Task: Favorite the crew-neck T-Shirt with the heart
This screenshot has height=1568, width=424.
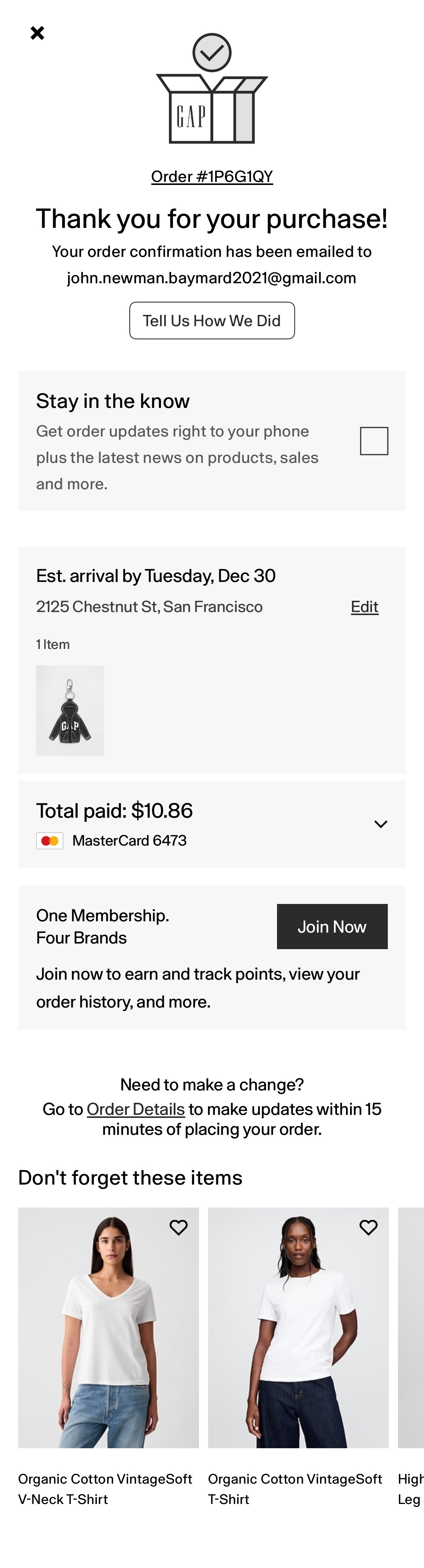Action: click(369, 1227)
